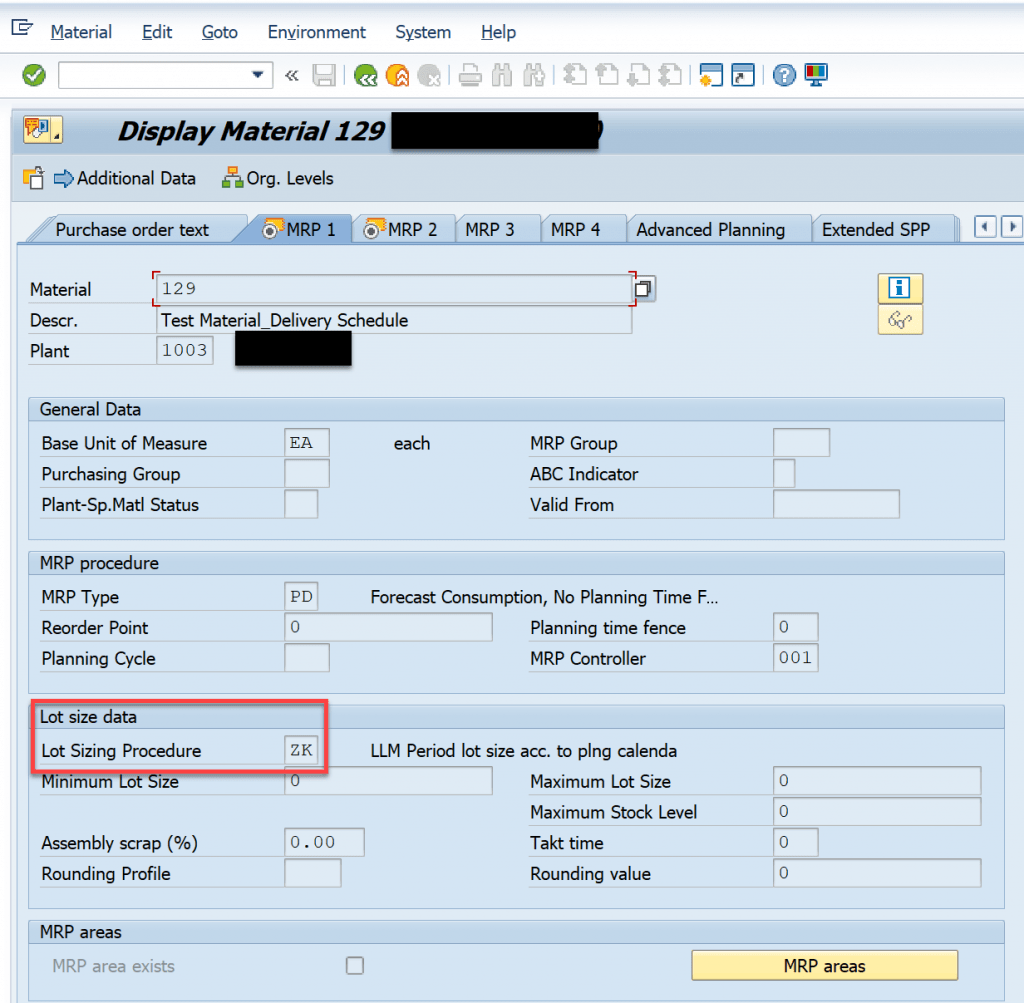The image size is (1024, 1003).
Task: Collapse command field with double chevron
Action: tap(291, 75)
